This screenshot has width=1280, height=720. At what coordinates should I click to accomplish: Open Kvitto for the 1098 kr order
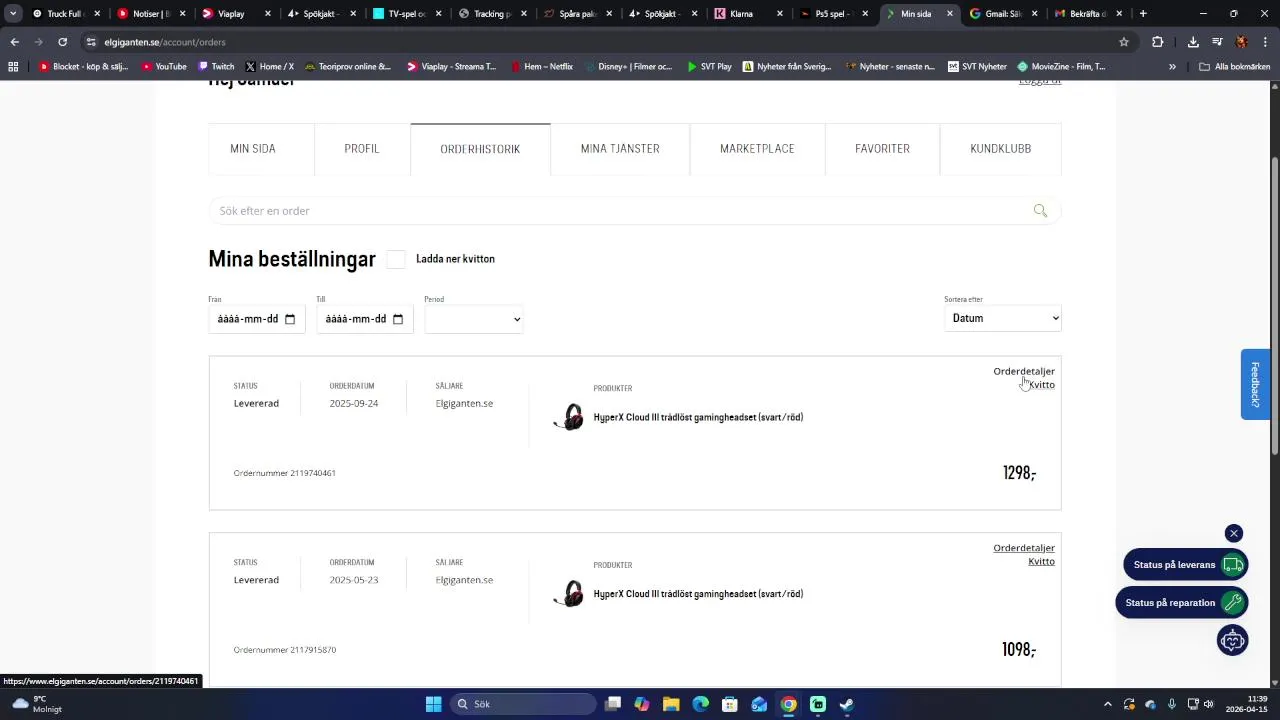click(x=1042, y=561)
